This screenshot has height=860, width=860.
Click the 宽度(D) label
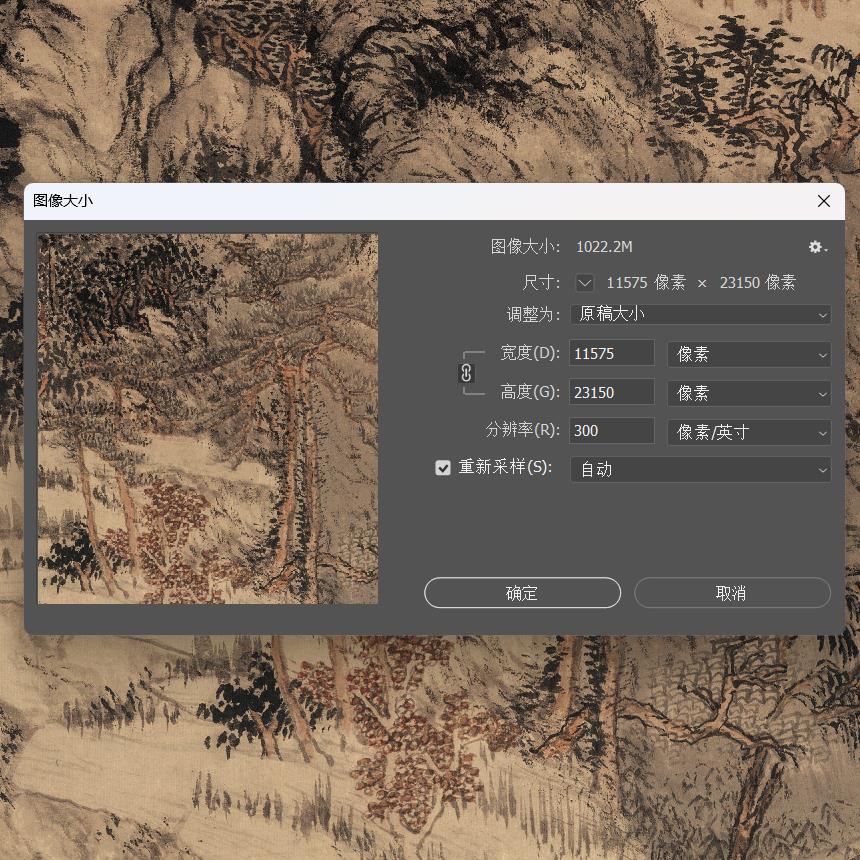click(x=530, y=353)
